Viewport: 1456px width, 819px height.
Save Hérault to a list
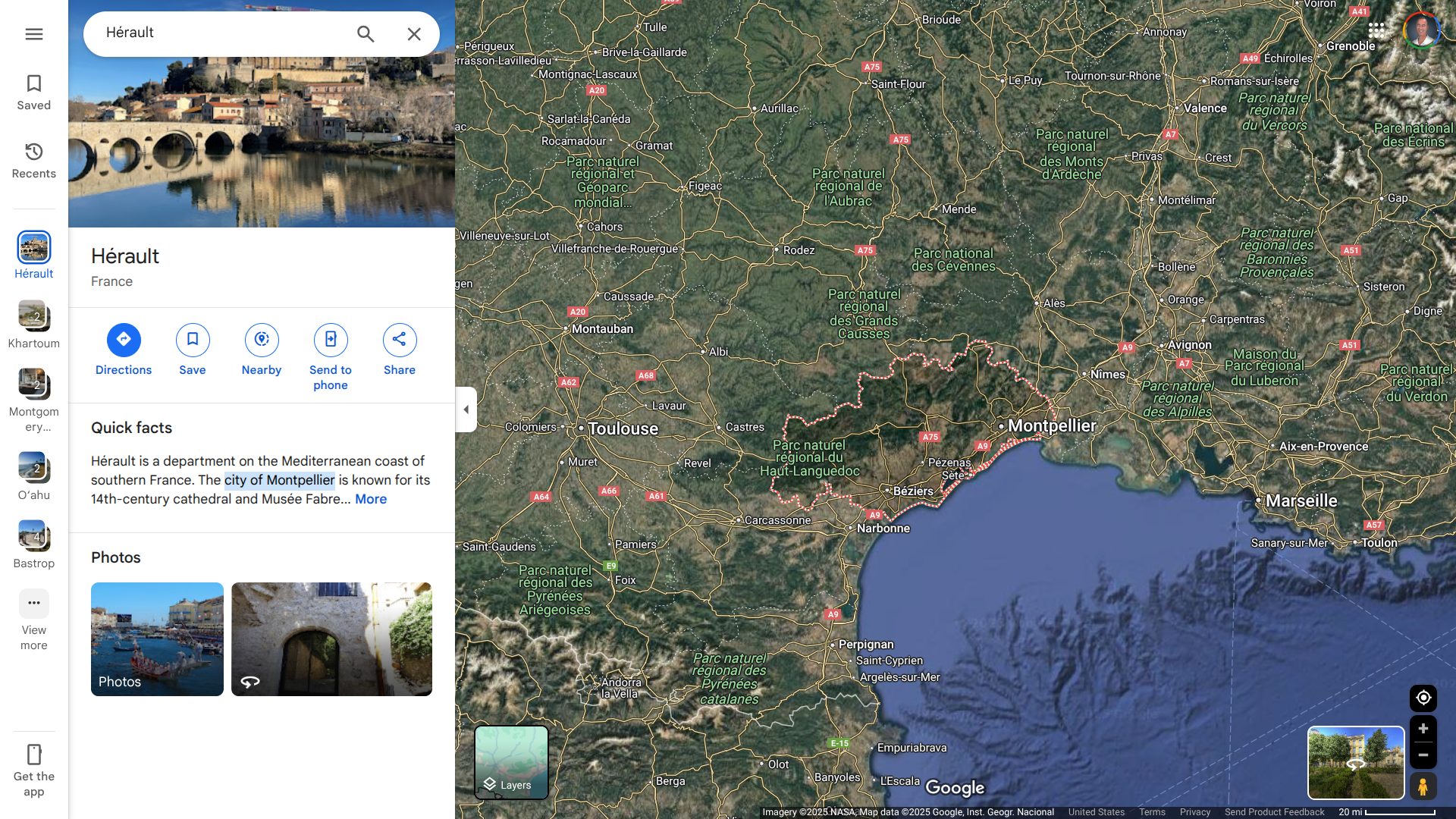pyautogui.click(x=193, y=340)
